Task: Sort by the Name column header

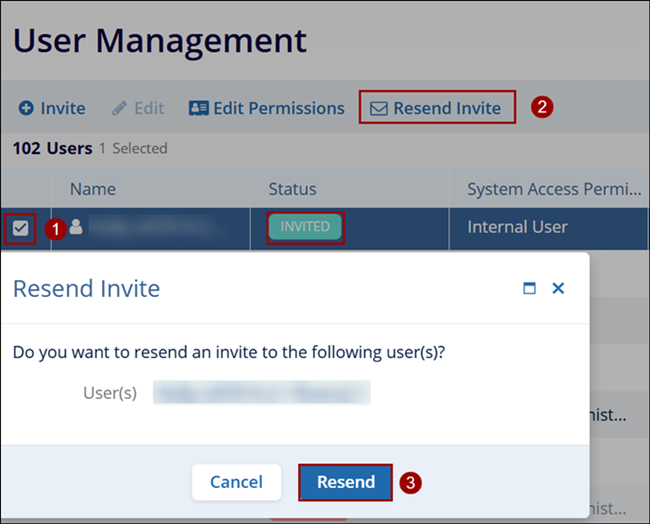Action: coord(92,189)
